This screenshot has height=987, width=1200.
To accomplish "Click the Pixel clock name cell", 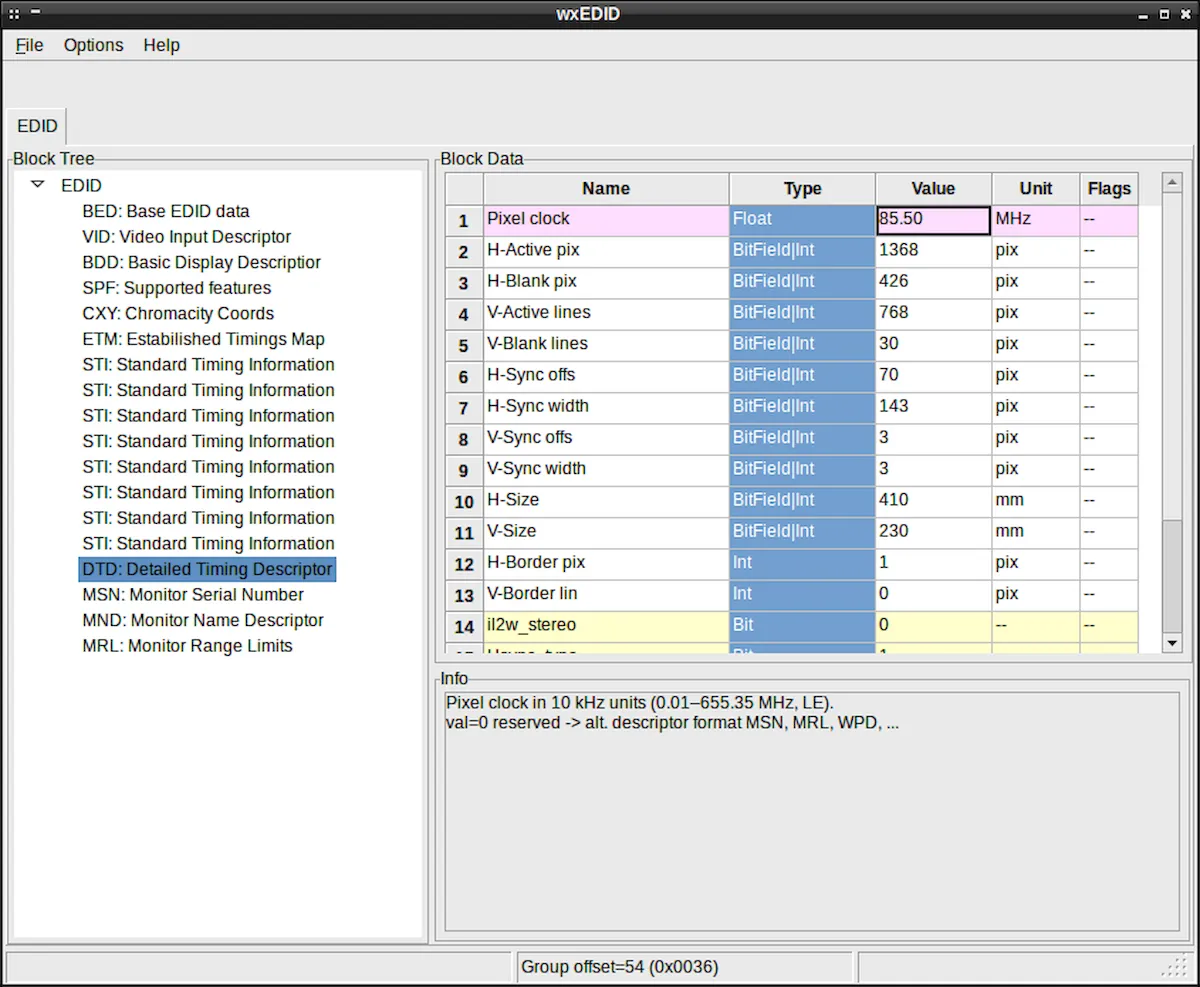I will click(606, 219).
